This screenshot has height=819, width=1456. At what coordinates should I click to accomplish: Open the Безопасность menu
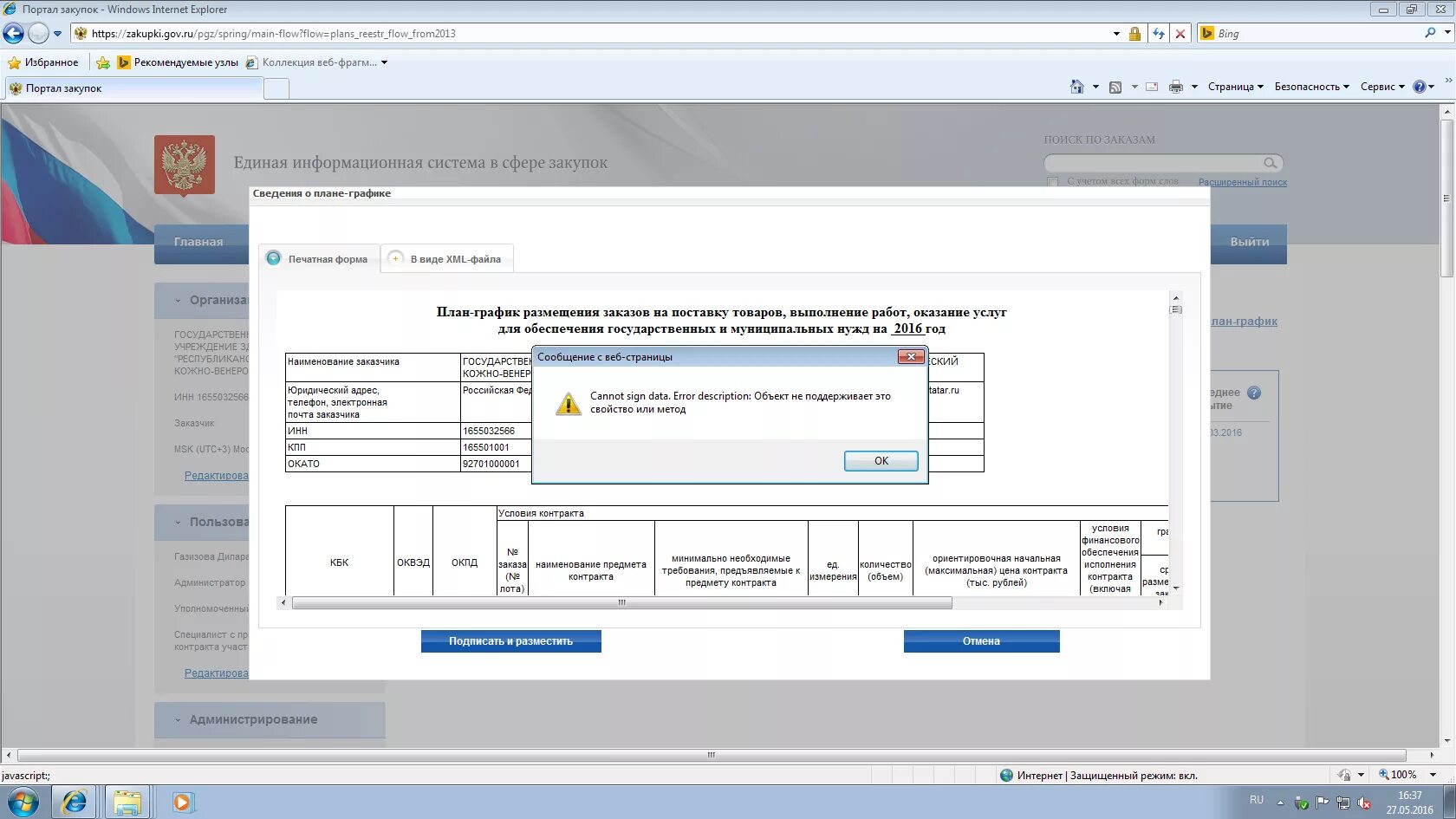(1311, 87)
